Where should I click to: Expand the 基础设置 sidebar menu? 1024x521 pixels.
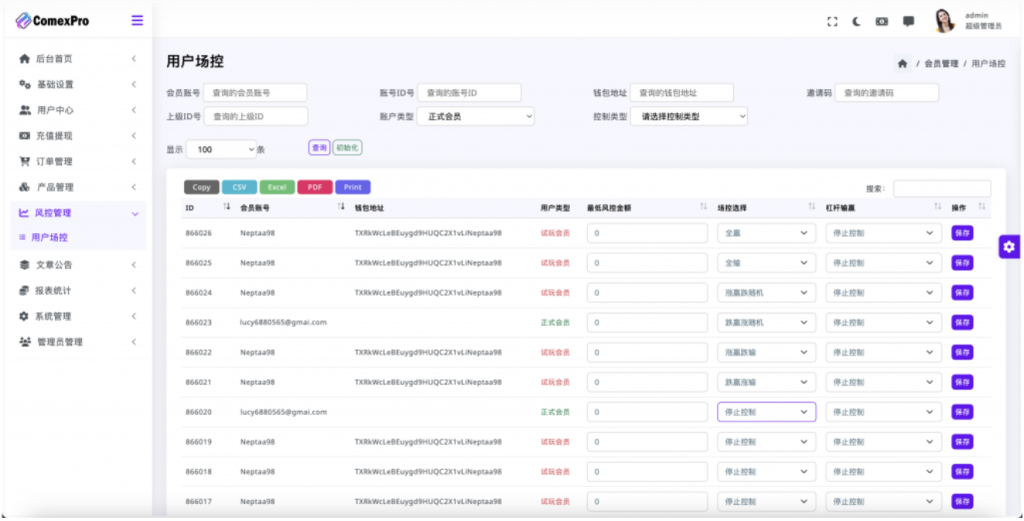78,84
